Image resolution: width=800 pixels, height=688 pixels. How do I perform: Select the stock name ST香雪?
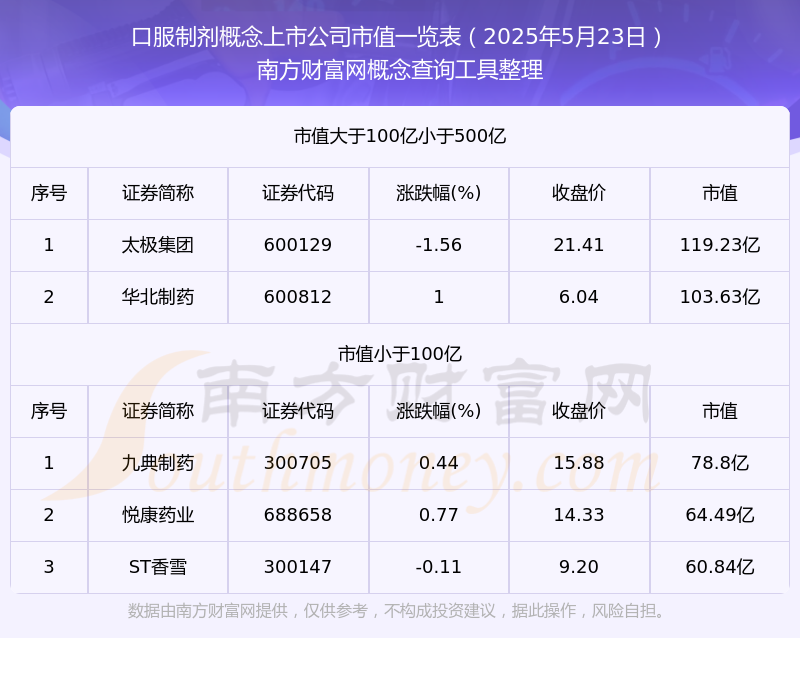(158, 567)
